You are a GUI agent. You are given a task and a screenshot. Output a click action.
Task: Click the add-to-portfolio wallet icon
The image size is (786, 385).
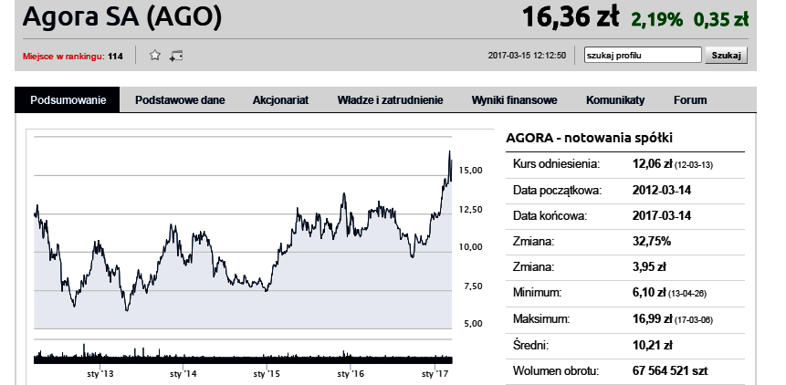176,56
